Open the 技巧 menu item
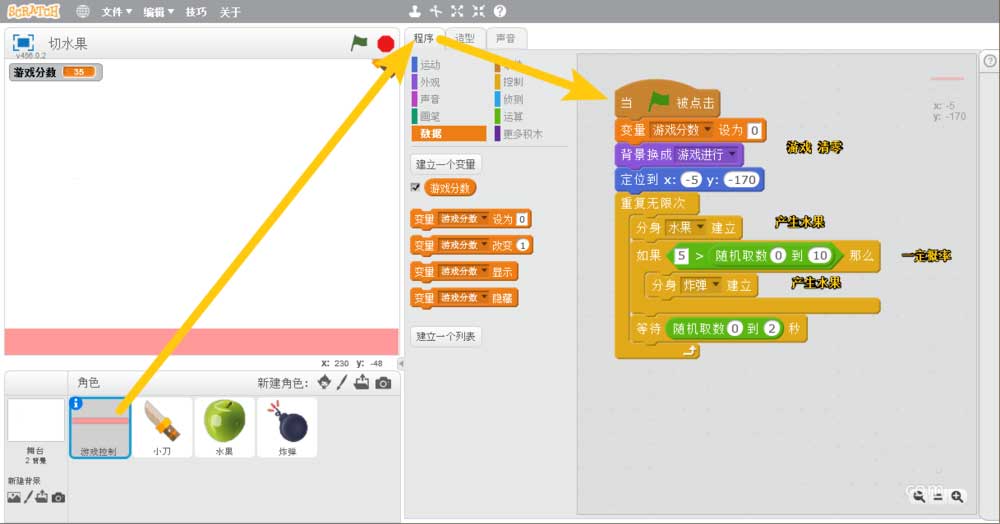This screenshot has width=1000, height=524. (196, 11)
